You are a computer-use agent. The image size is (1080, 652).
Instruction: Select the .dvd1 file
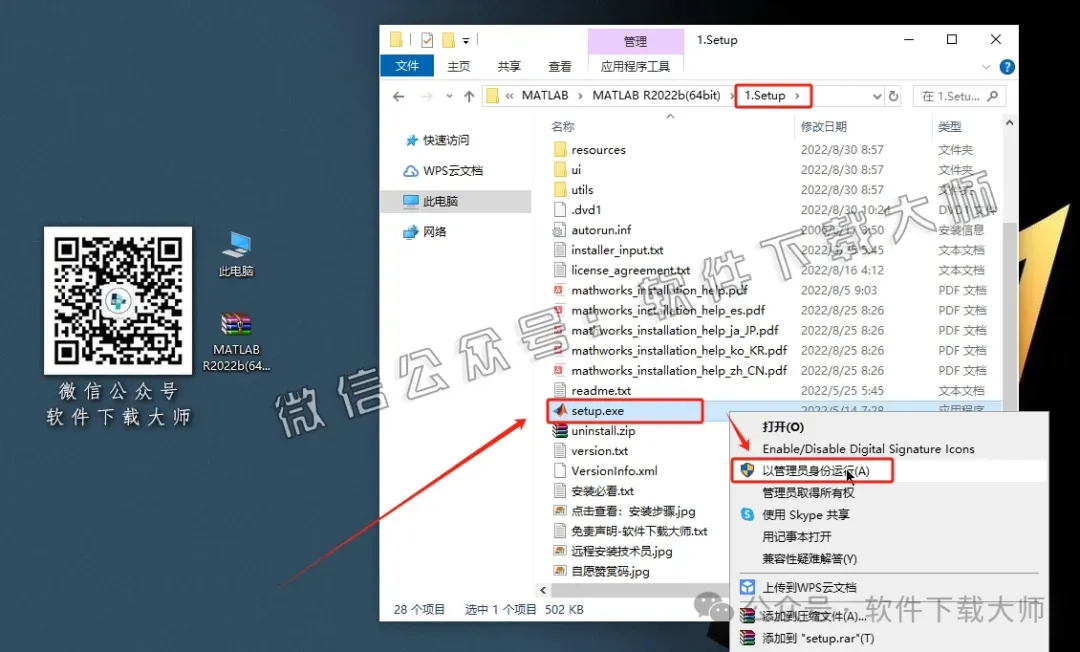(586, 210)
